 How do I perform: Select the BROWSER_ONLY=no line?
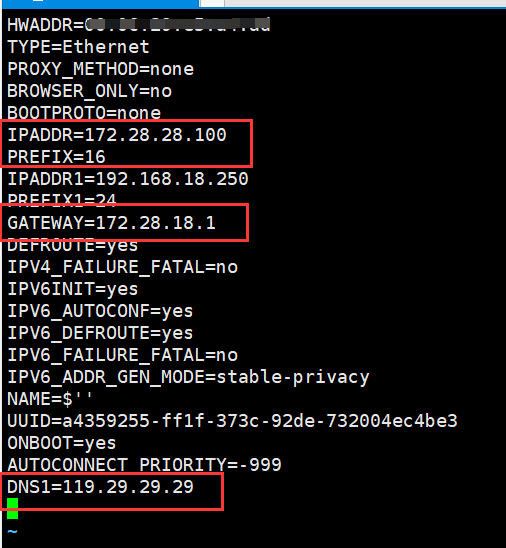[89, 91]
